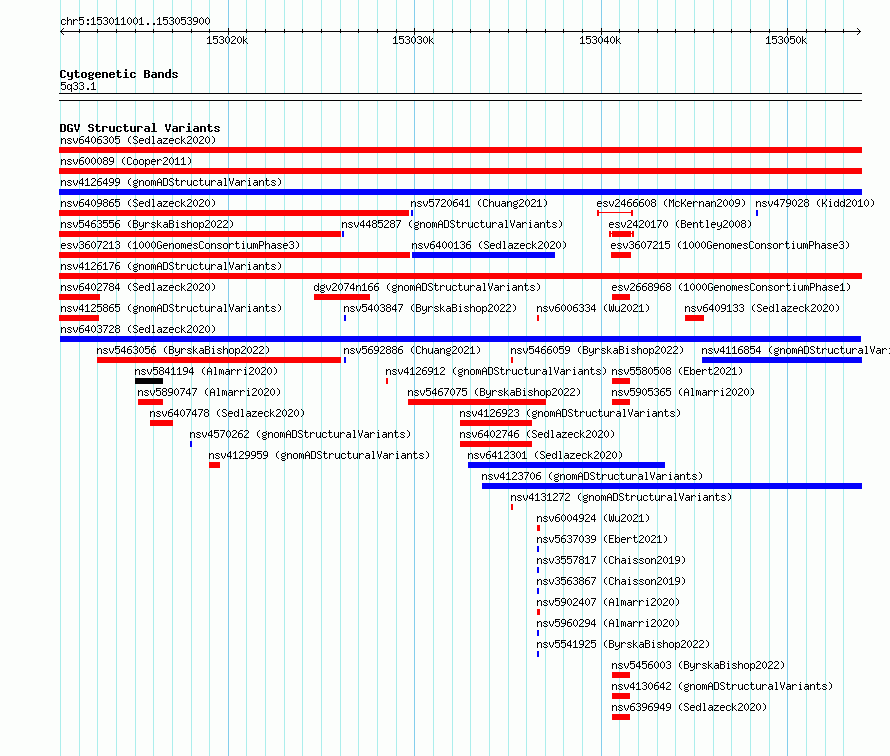The width and height of the screenshot is (890, 756).
Task: Select nsv5637039 (Ebert2021) label
Action: pyautogui.click(x=602, y=539)
